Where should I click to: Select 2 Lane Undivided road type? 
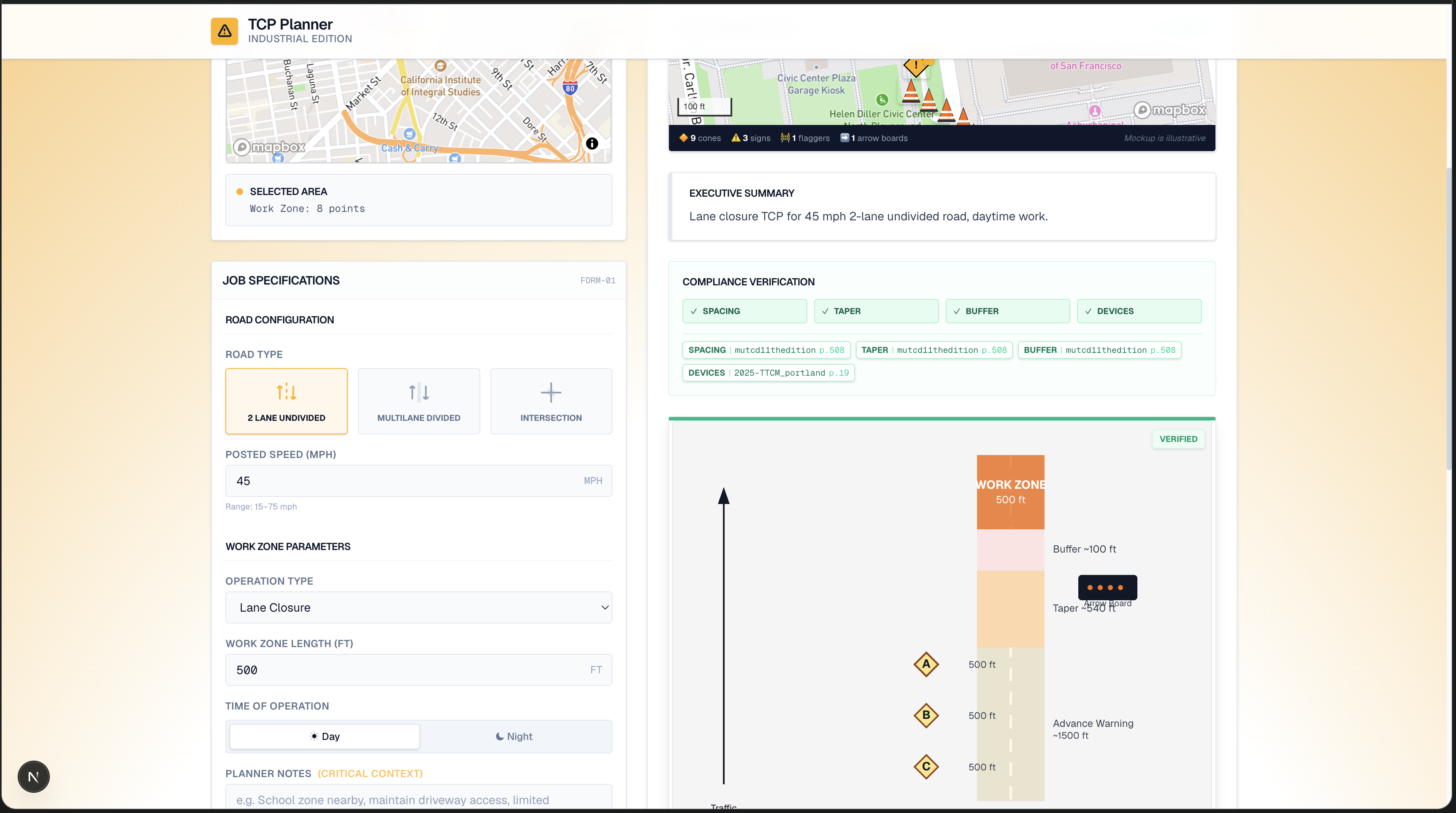[x=286, y=401]
